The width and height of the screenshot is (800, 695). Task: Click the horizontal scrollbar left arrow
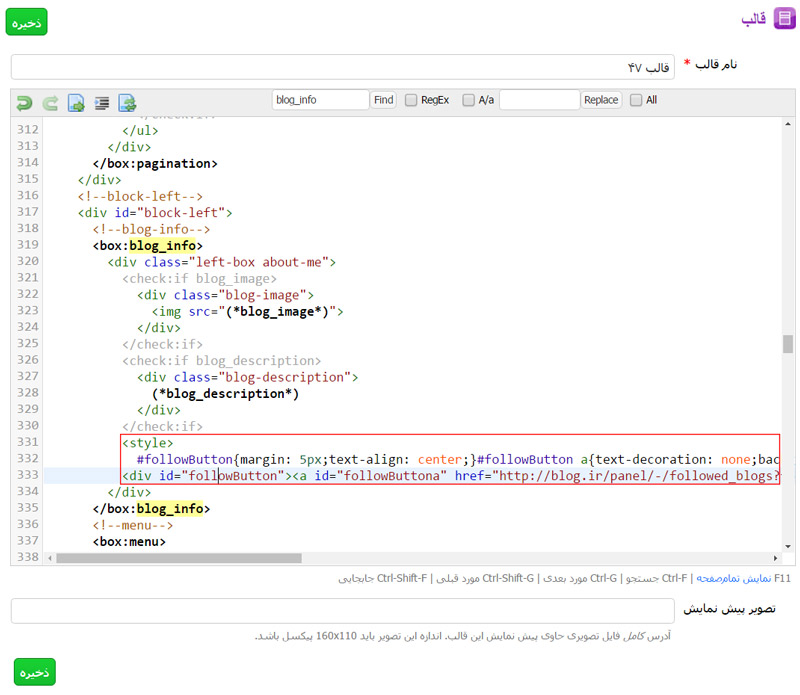[50, 558]
